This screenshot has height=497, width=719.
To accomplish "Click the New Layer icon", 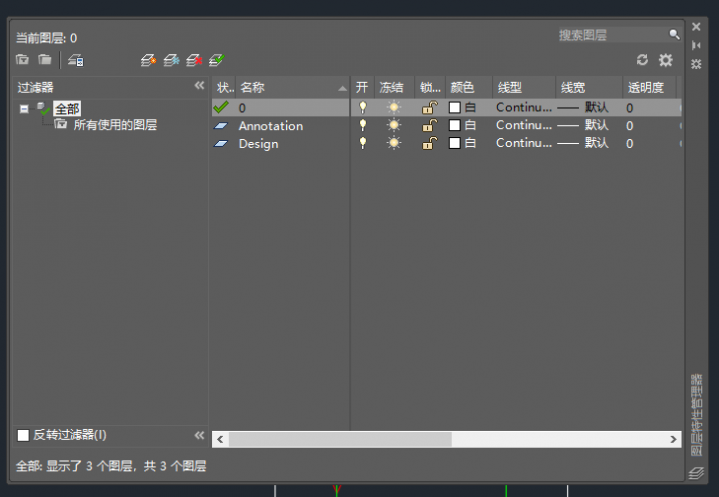I will coord(148,60).
